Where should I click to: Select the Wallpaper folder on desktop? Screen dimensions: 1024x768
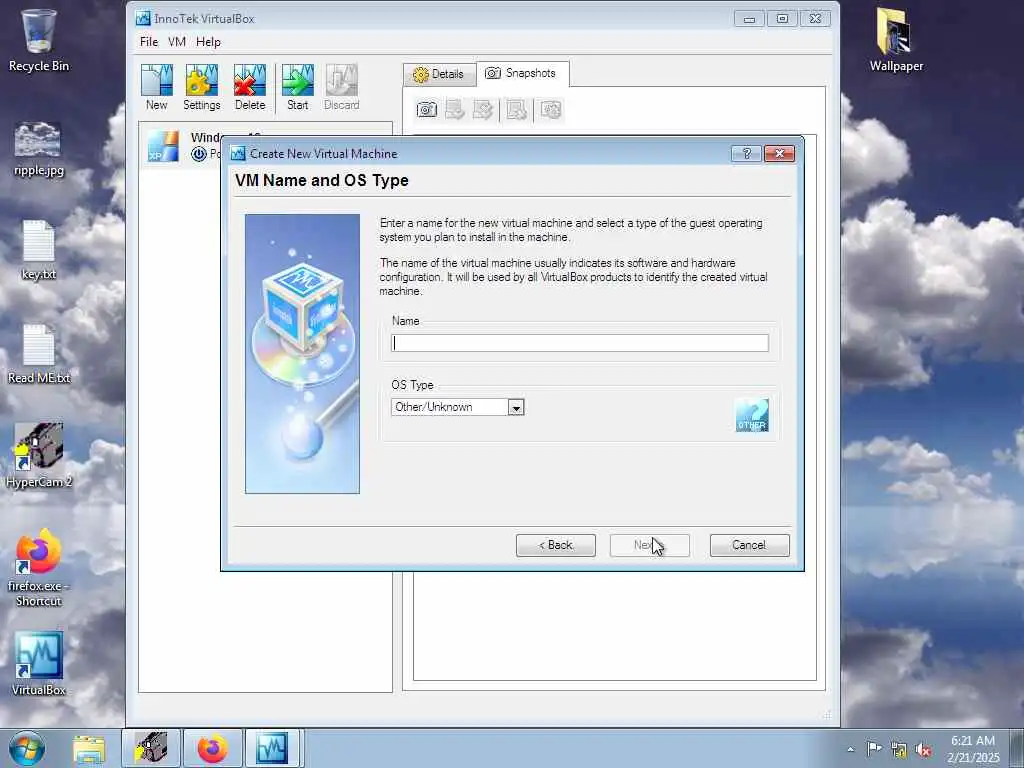click(x=896, y=40)
